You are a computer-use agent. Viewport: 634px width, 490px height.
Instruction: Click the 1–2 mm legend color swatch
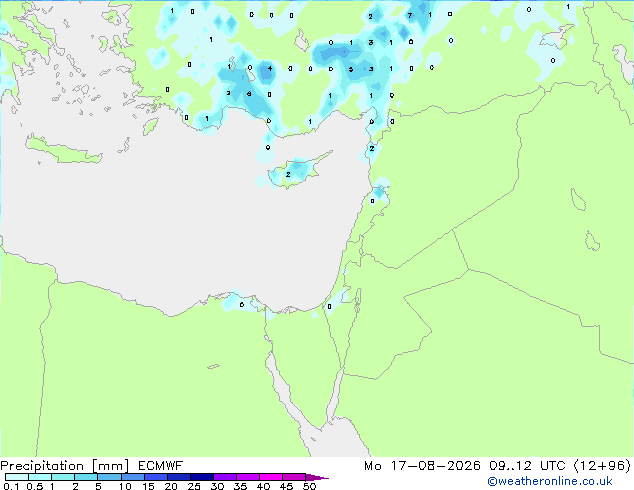(x=63, y=477)
